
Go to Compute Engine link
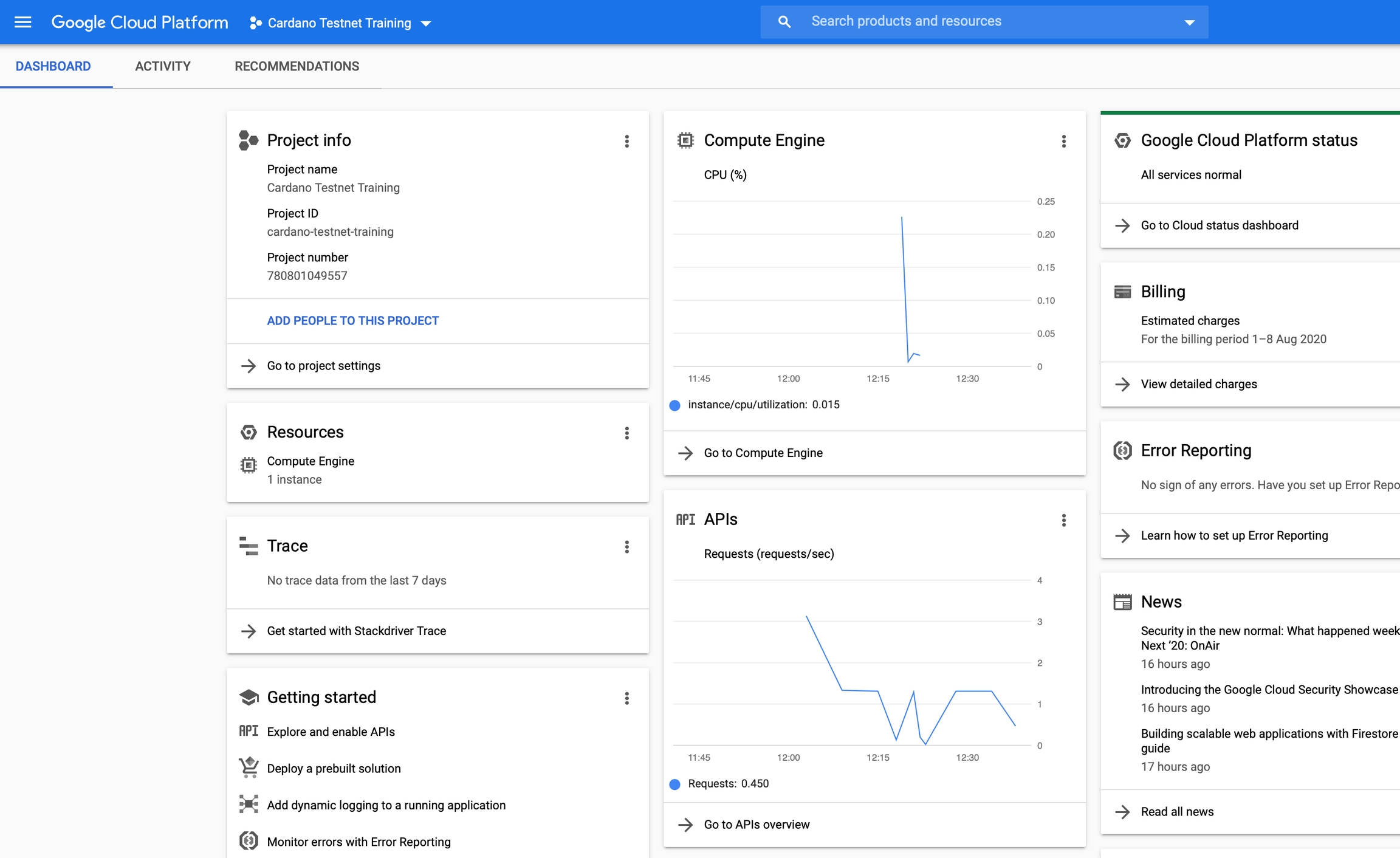(x=763, y=453)
